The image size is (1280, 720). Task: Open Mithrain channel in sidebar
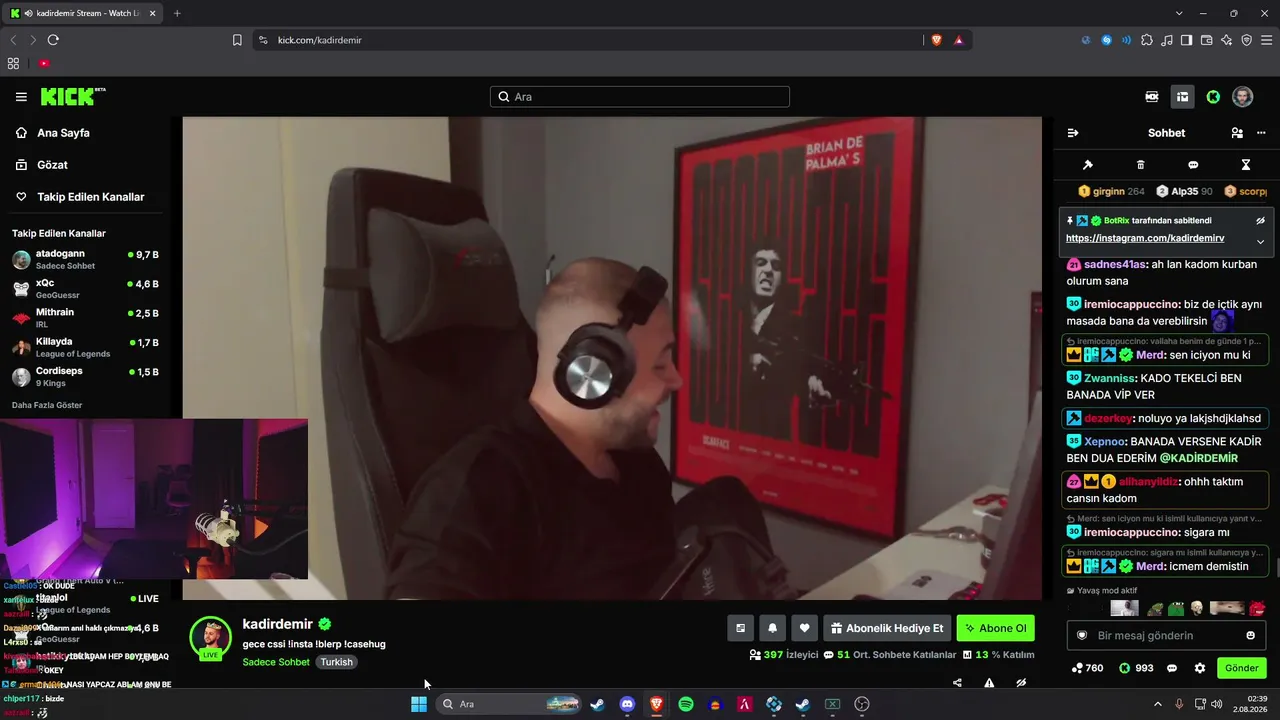[85, 318]
